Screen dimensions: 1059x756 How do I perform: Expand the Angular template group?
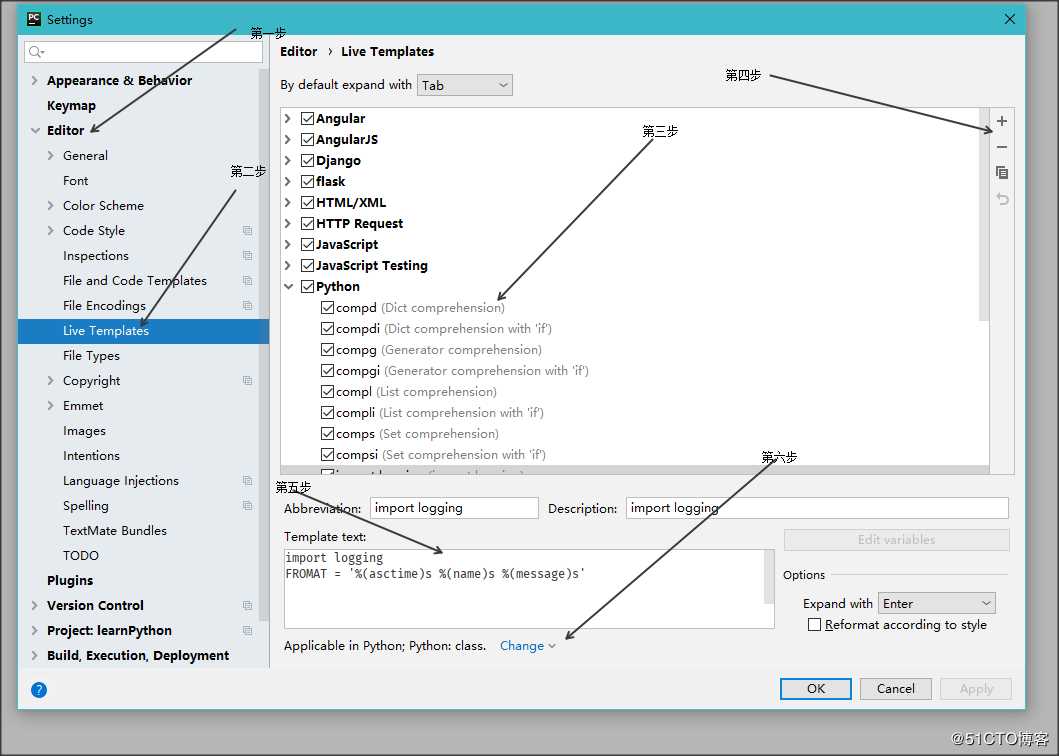(288, 118)
